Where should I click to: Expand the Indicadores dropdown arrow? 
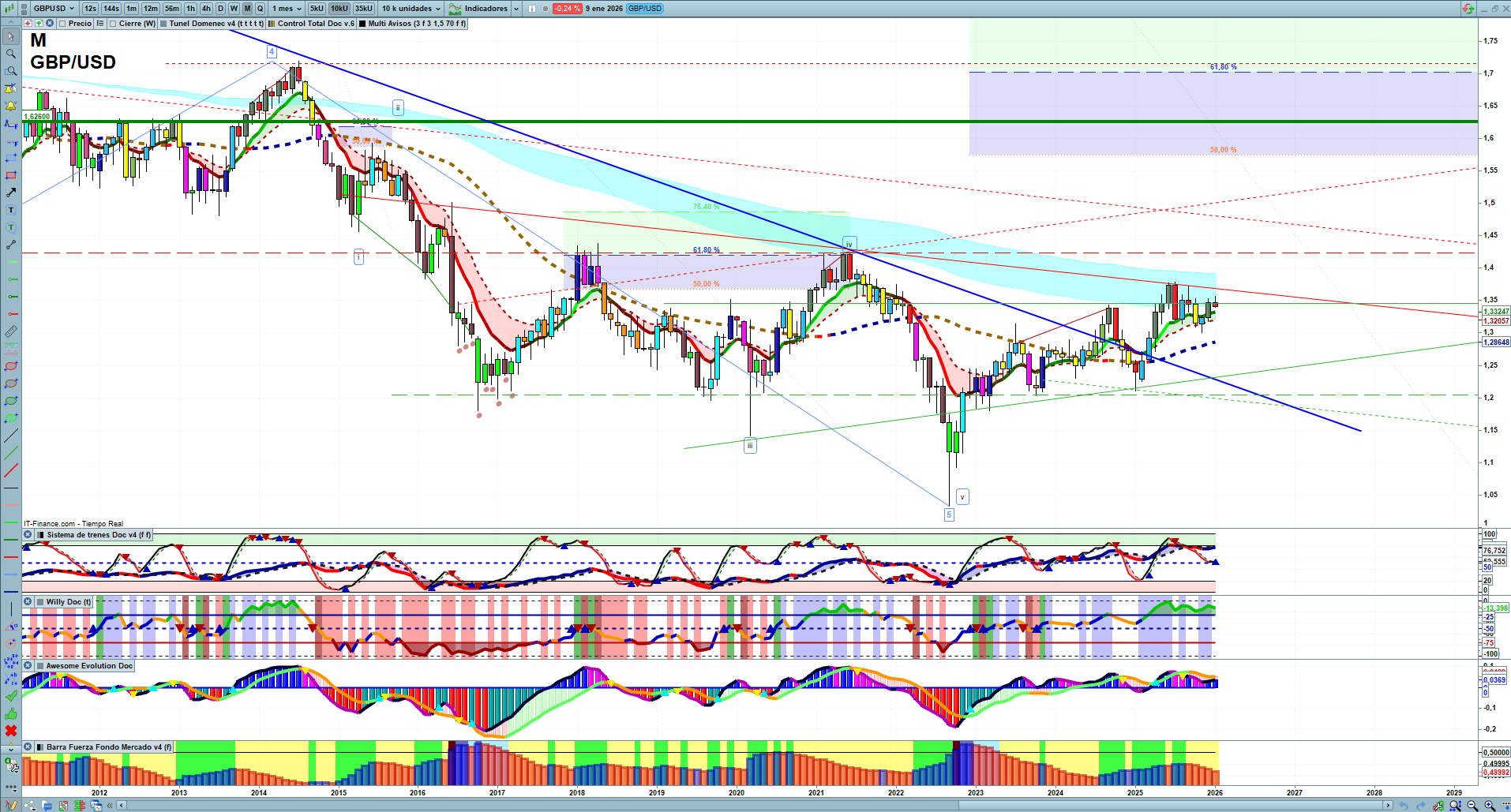[x=516, y=9]
